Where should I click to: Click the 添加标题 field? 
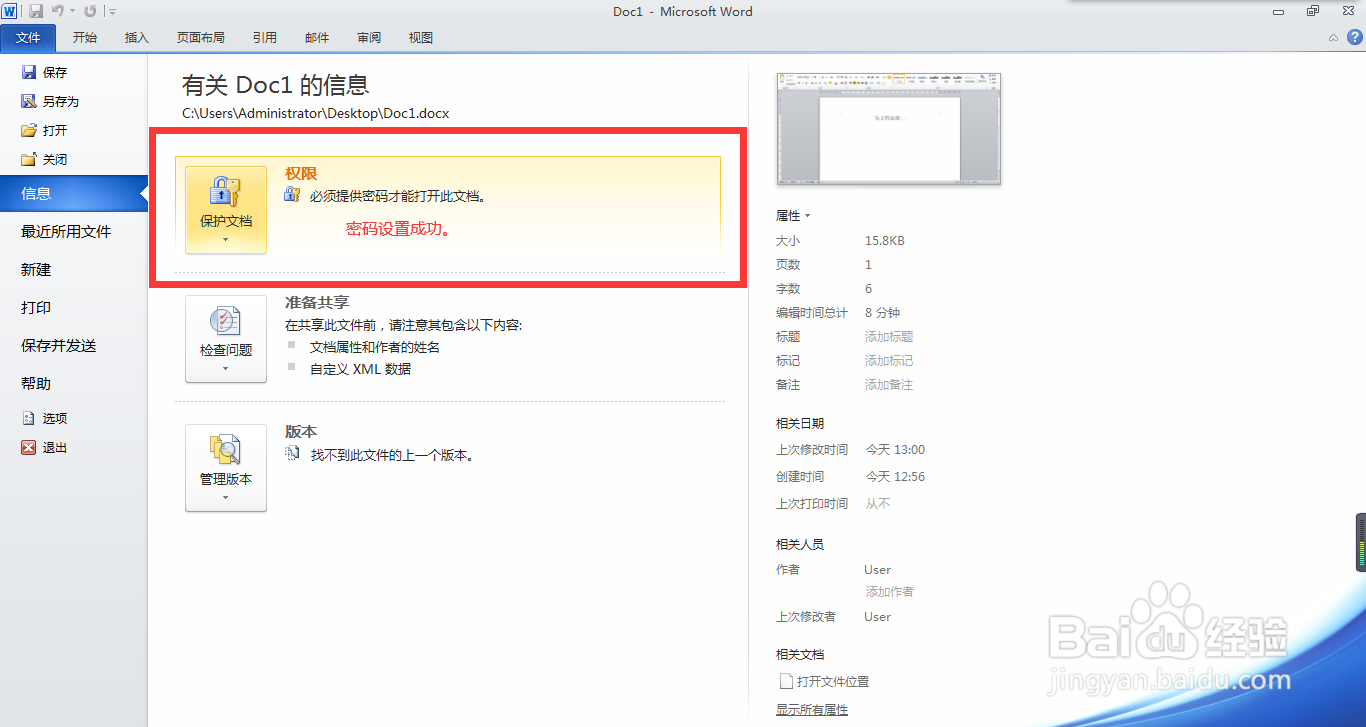click(889, 337)
